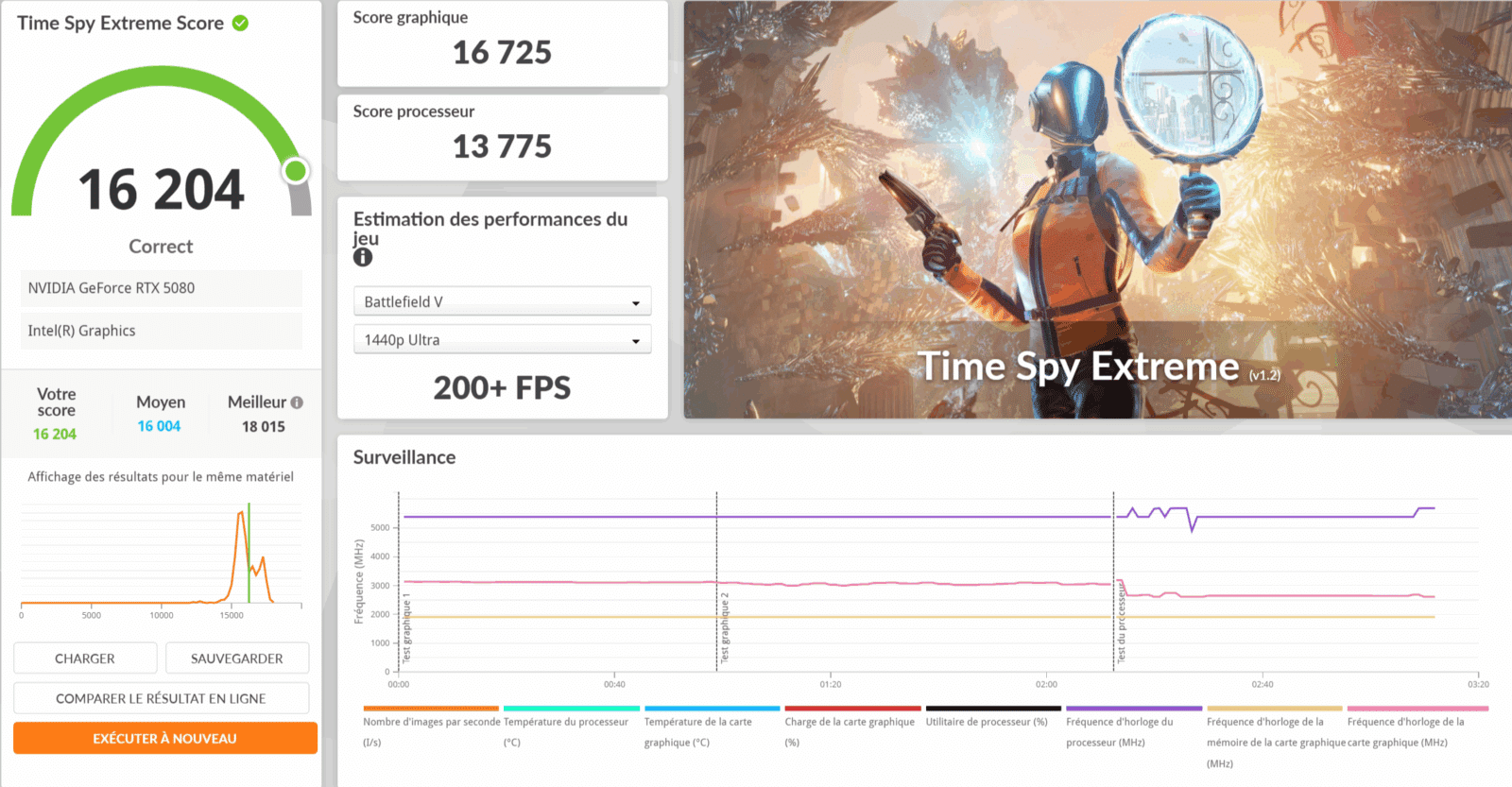Screen dimensions: 1512x787
Task: Click the Surveillance section heading
Action: pyautogui.click(x=404, y=457)
